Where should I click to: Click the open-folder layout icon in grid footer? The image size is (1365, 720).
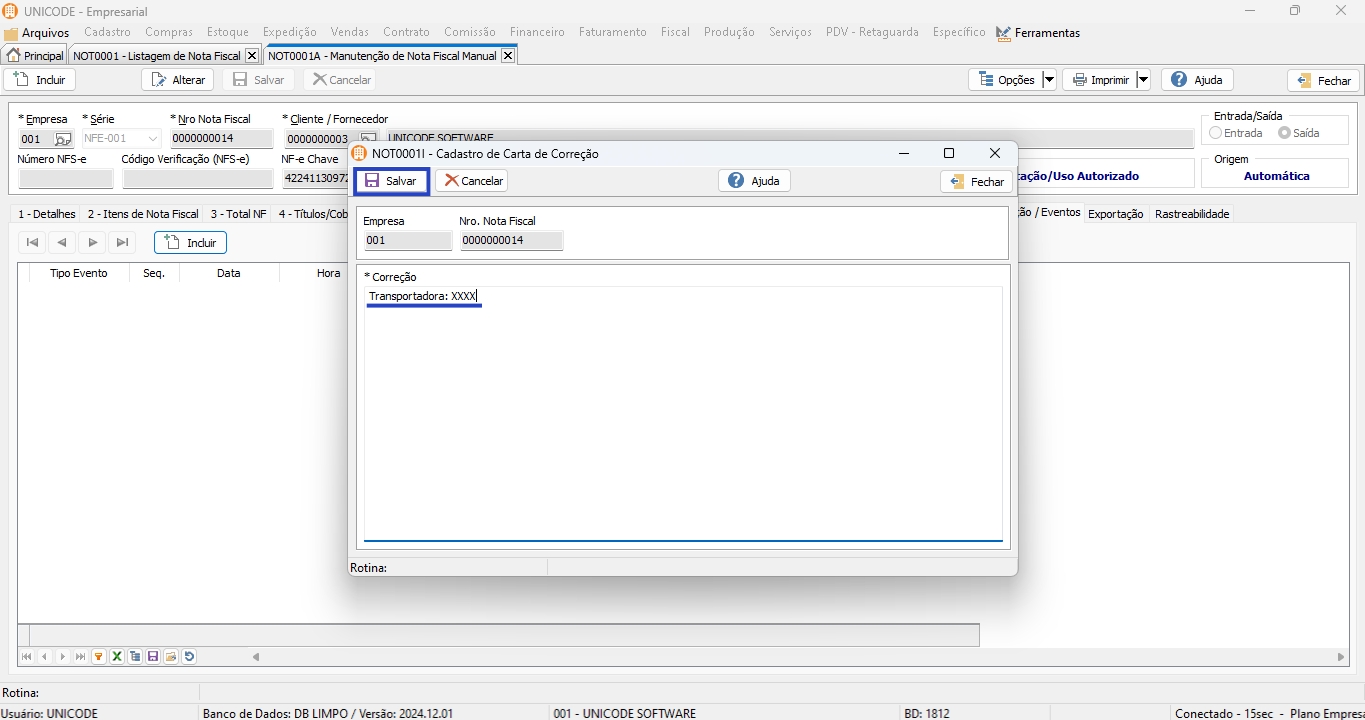pos(171,657)
